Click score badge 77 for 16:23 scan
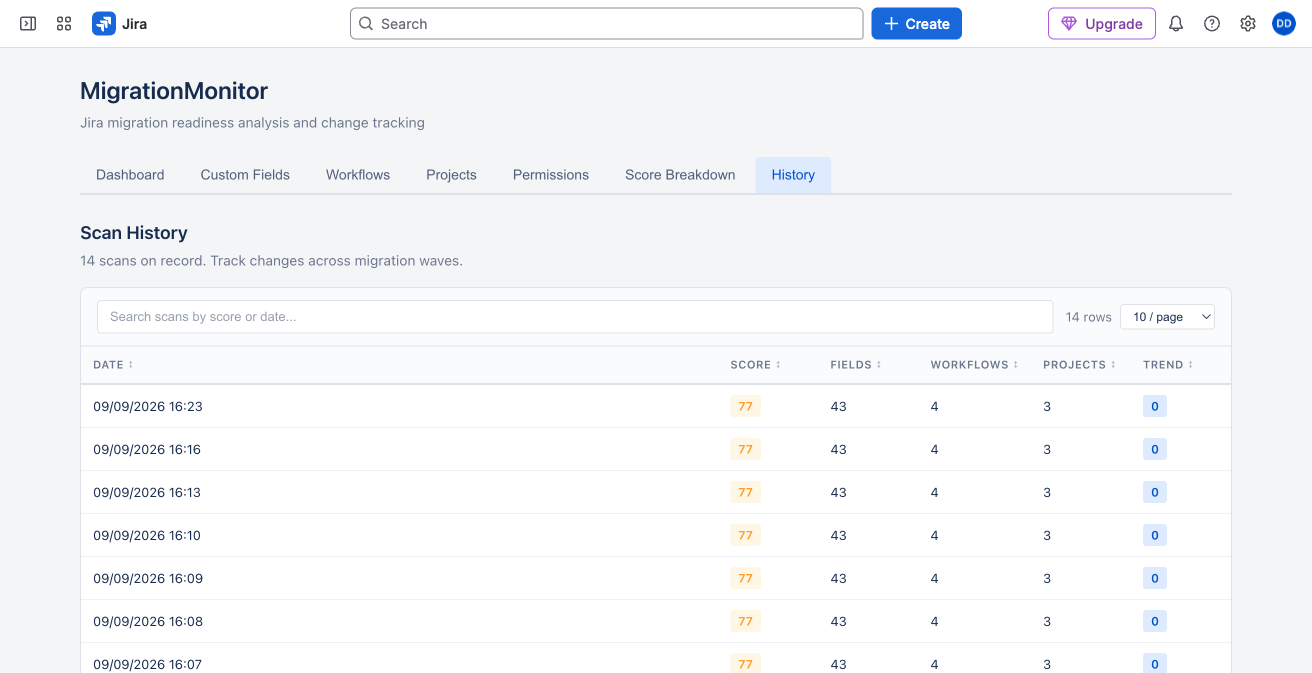 pos(745,407)
